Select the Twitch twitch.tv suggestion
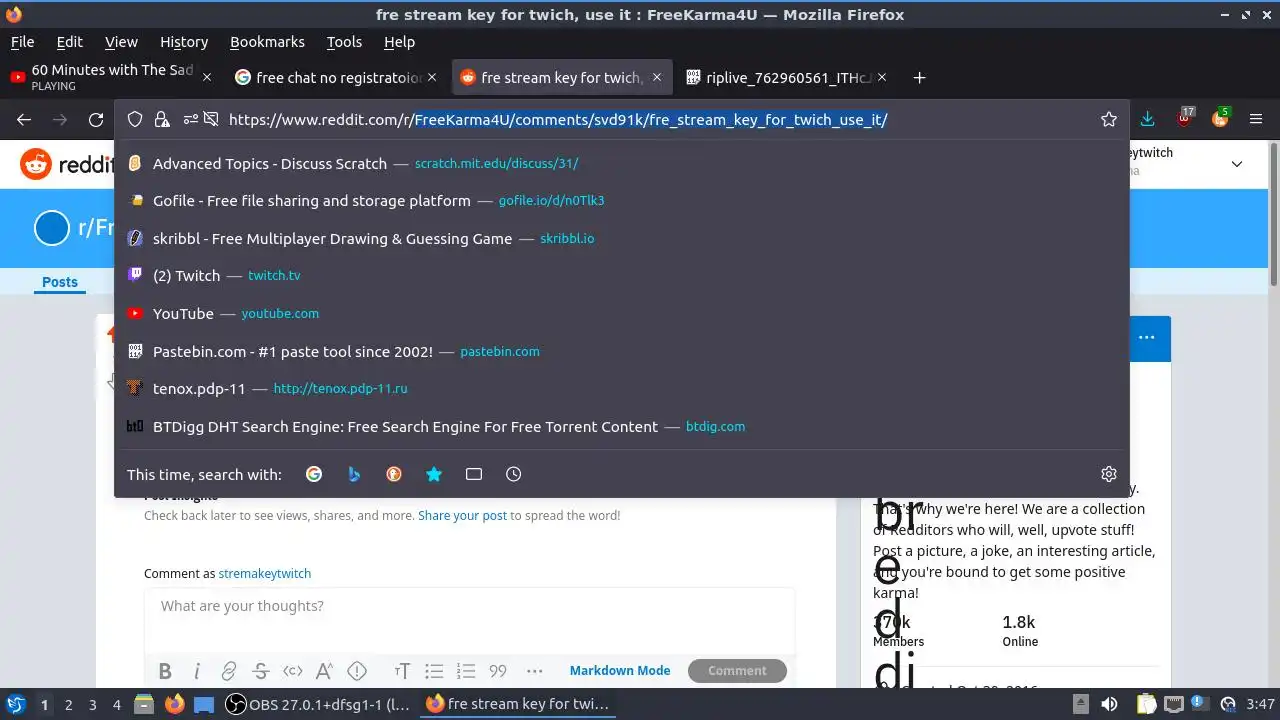Screen dimensions: 1280x720 coord(622,276)
